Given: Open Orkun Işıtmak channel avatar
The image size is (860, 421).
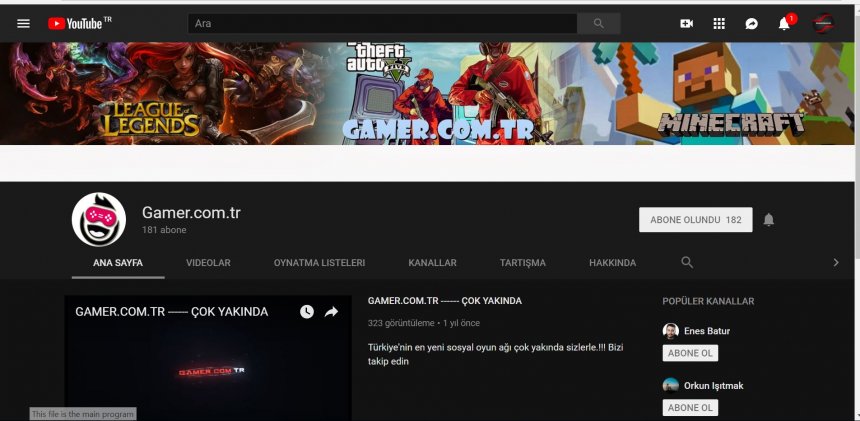Looking at the screenshot, I should [x=670, y=385].
